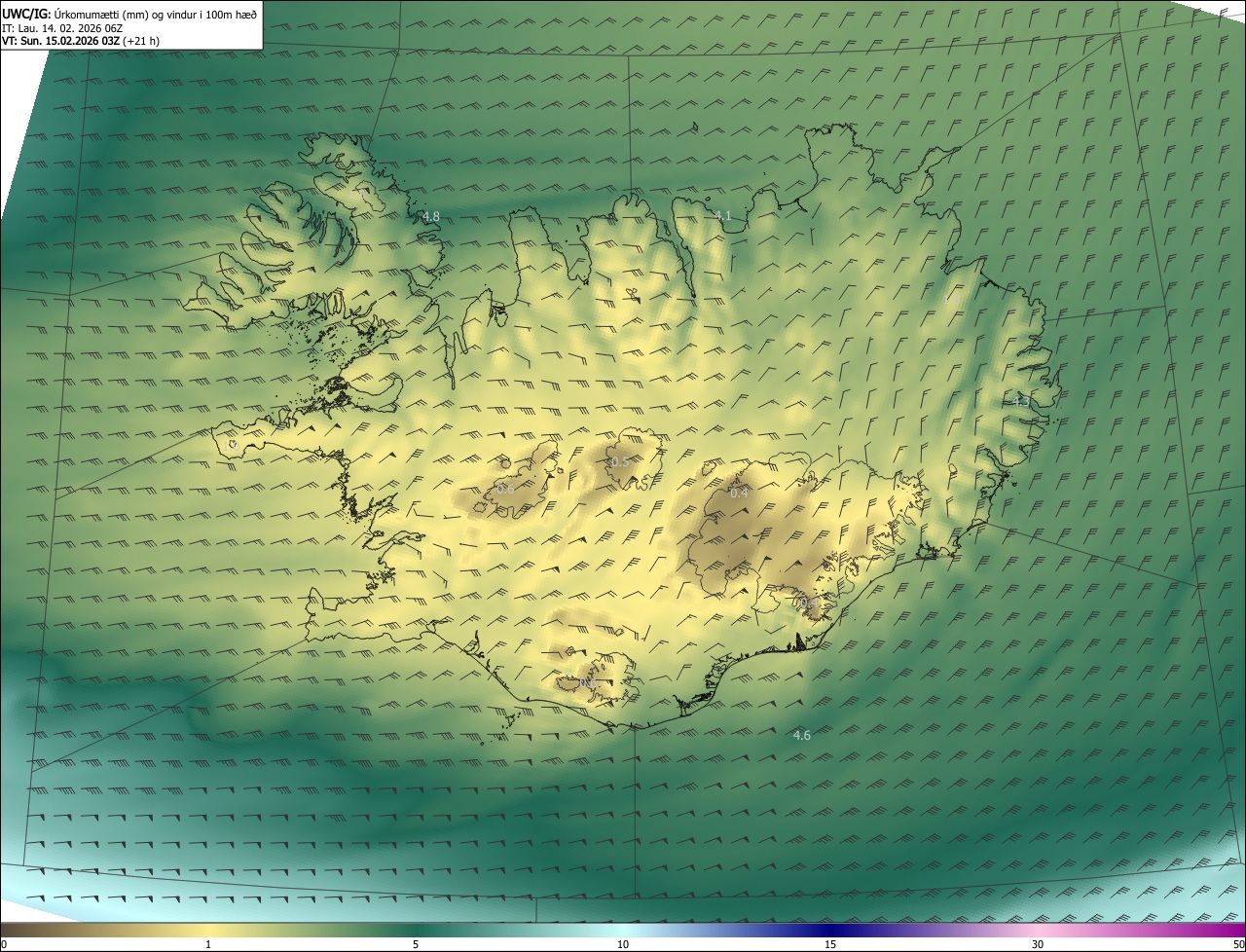Click the "0.4" label inside the largest glacier outline
The height and width of the screenshot is (952, 1246).
click(739, 493)
